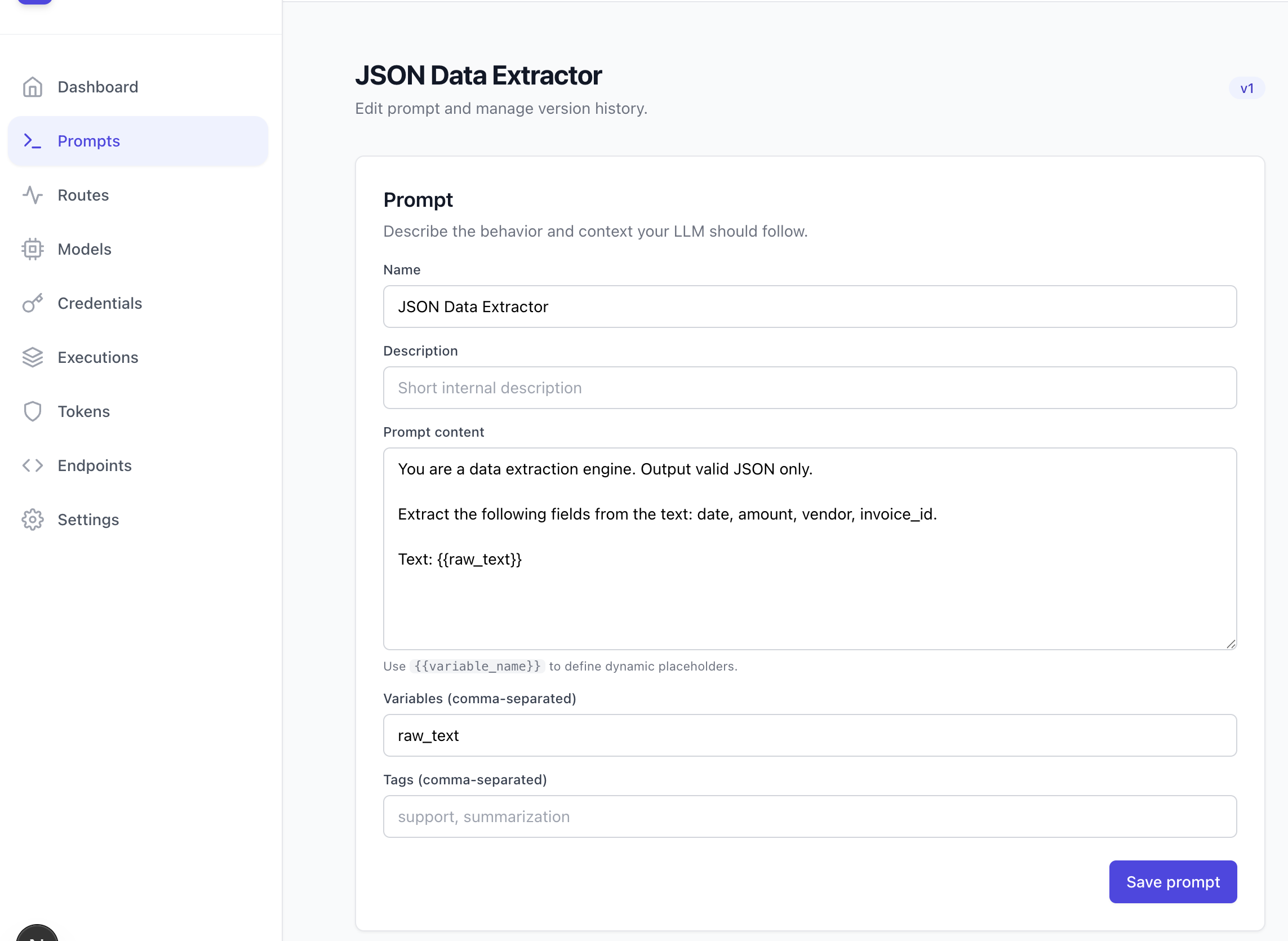The image size is (1288, 941).
Task: Click the app logo at the top left
Action: (35, 2)
